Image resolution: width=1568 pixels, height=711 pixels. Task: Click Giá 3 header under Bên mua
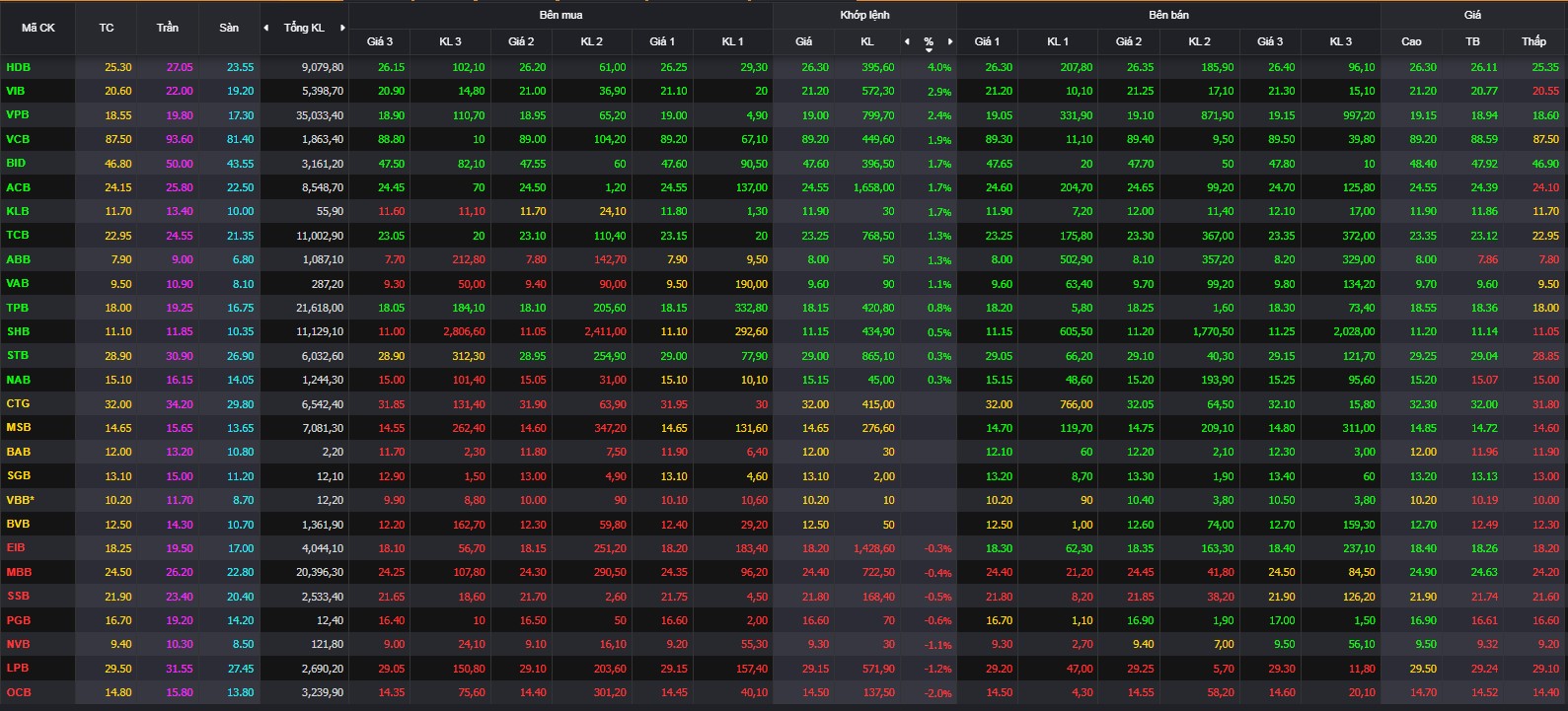(380, 41)
